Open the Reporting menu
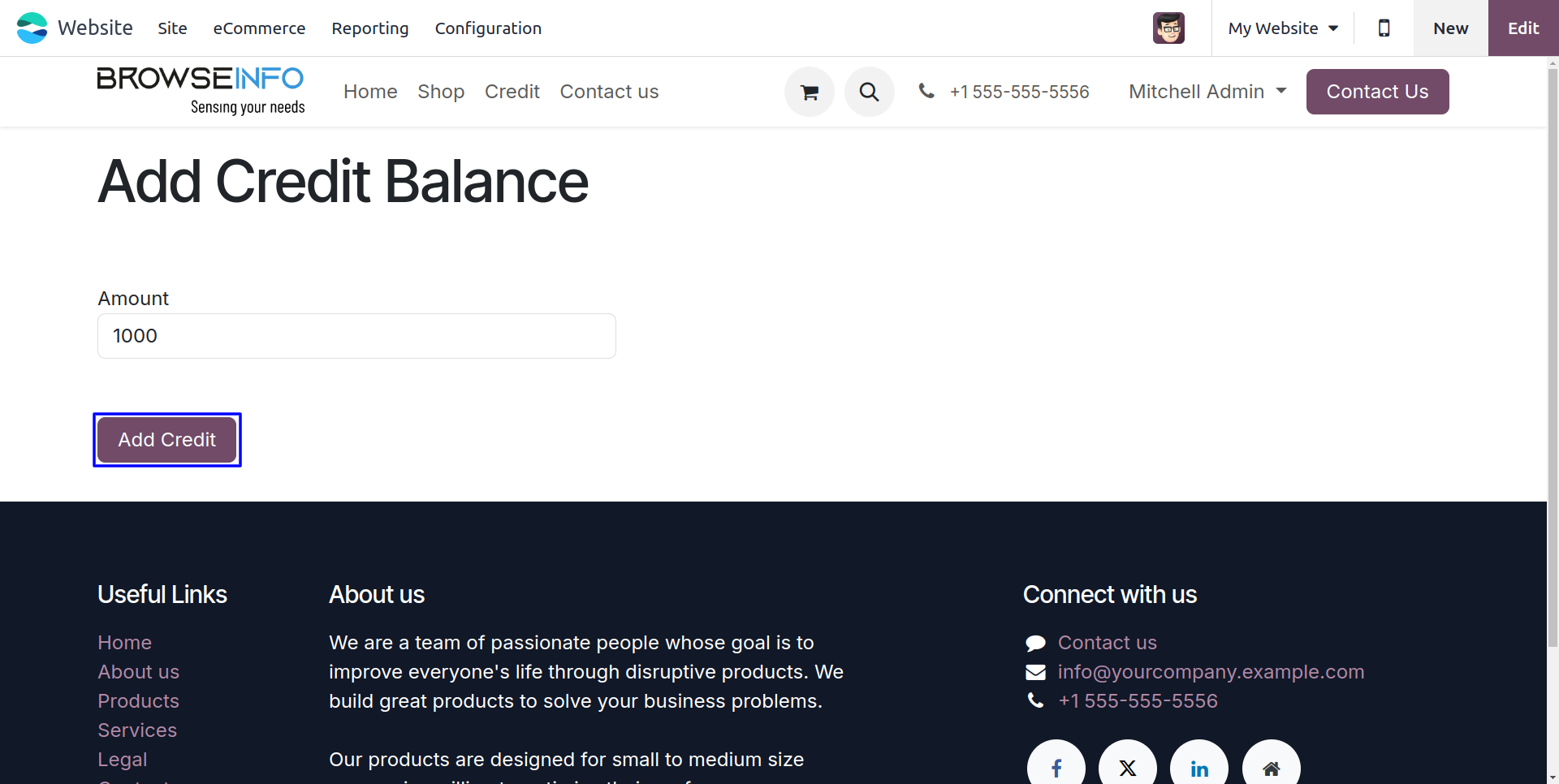Viewport: 1559px width, 784px height. point(370,28)
